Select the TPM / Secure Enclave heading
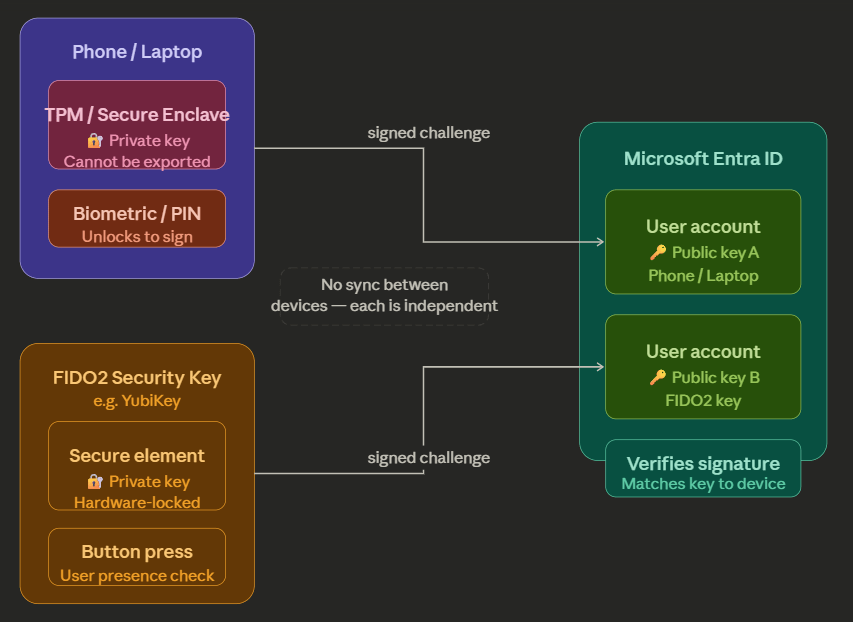Image resolution: width=853 pixels, height=622 pixels. 137,115
